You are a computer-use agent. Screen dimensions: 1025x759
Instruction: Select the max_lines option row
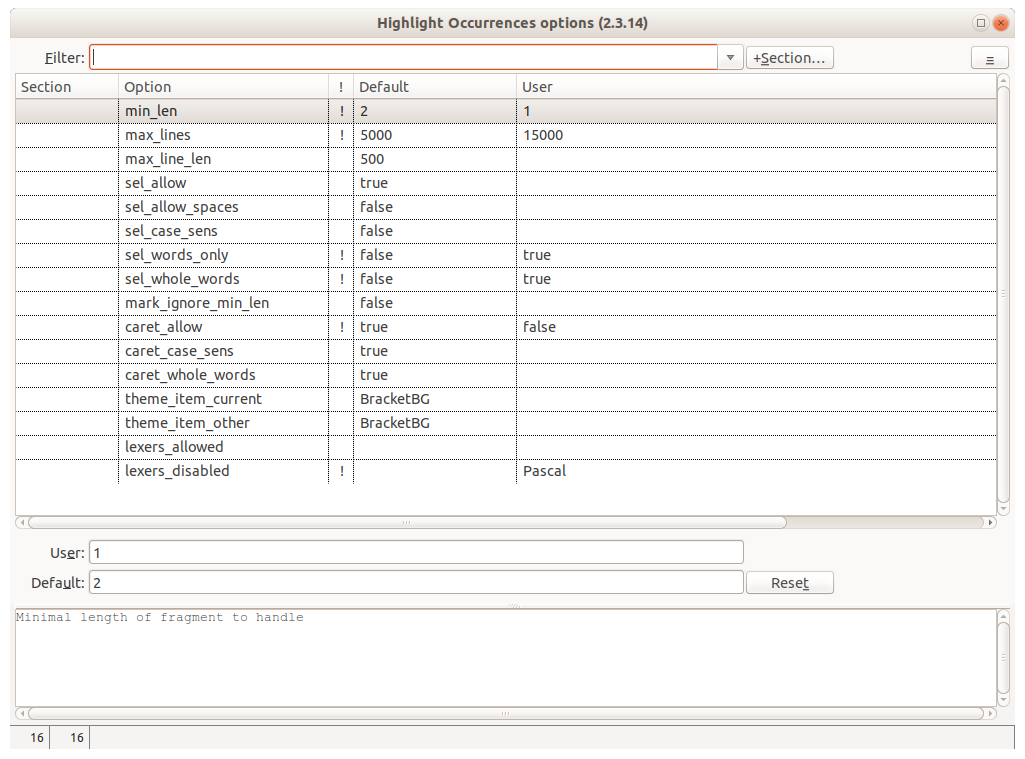point(506,135)
